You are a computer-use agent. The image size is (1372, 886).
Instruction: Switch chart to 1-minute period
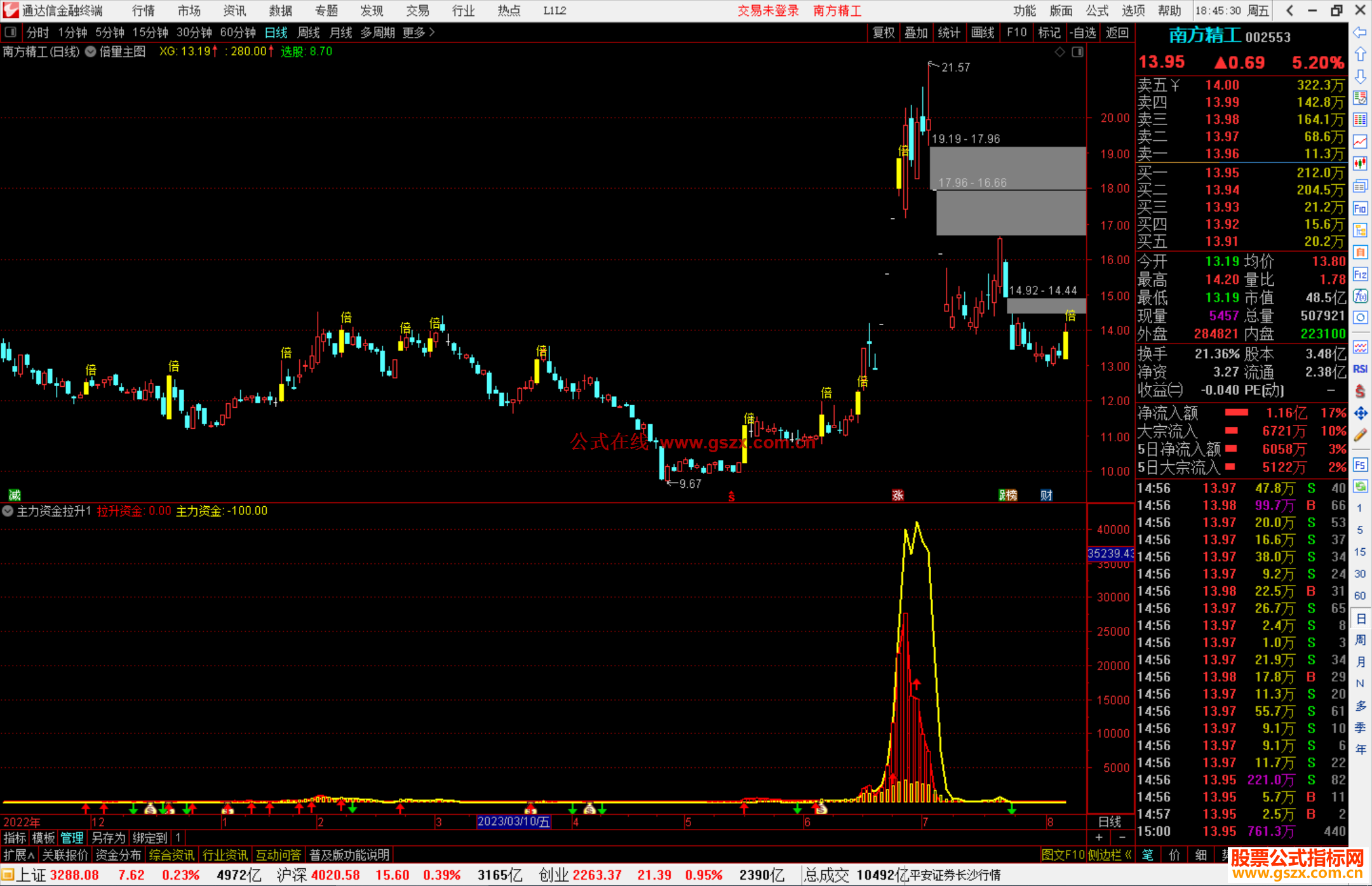[x=72, y=32]
